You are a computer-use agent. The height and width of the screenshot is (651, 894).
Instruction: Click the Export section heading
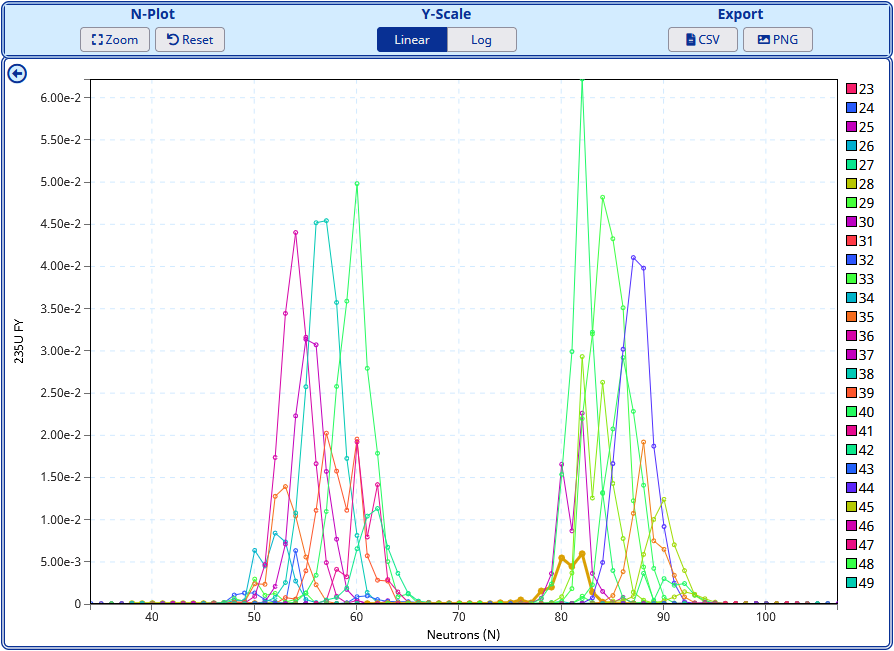coord(740,14)
